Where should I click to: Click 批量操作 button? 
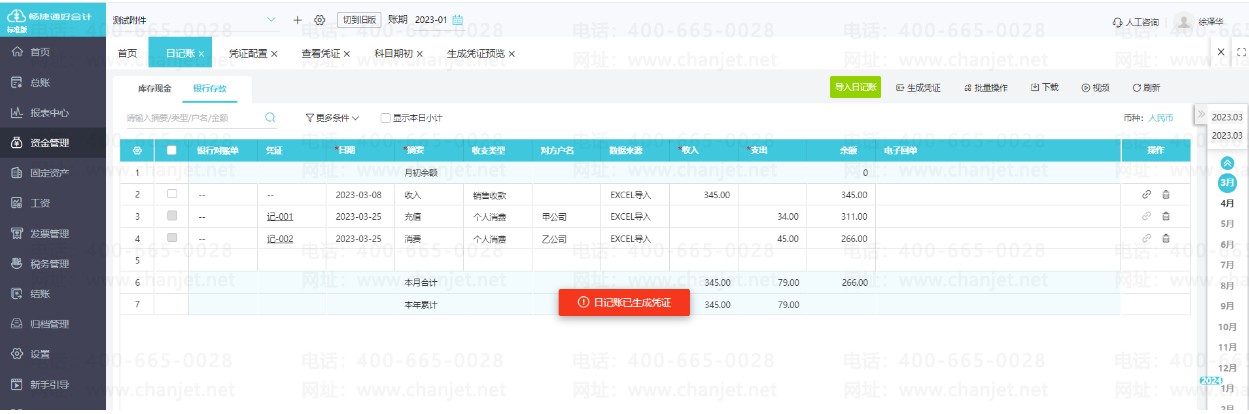985,88
